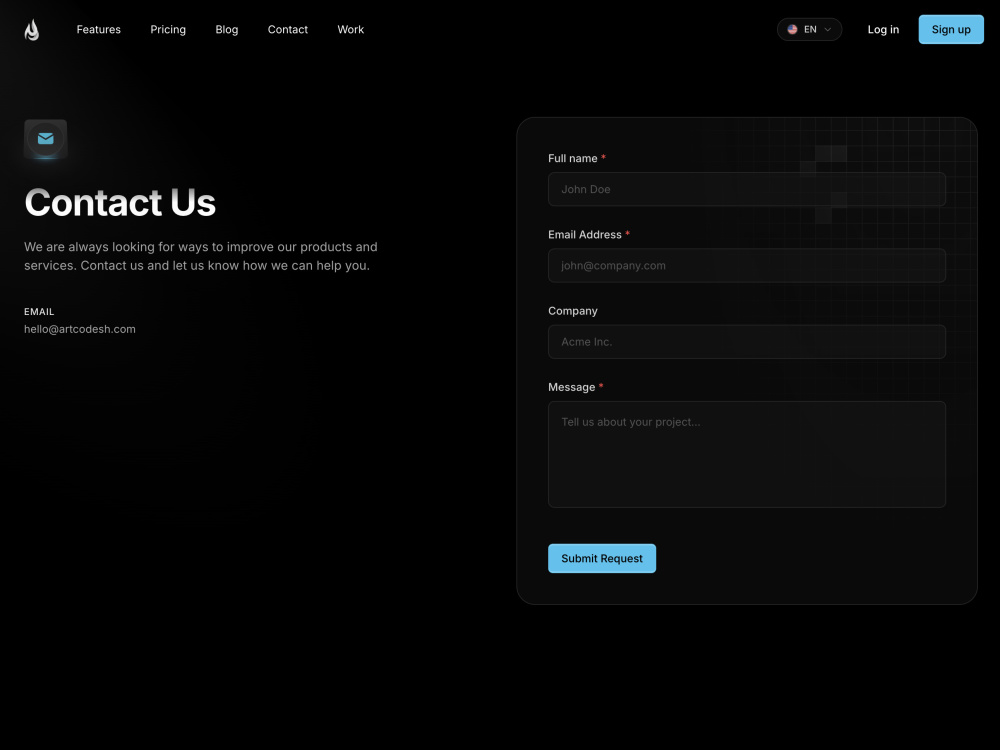Click the US flag icon in language selector

[792, 29]
